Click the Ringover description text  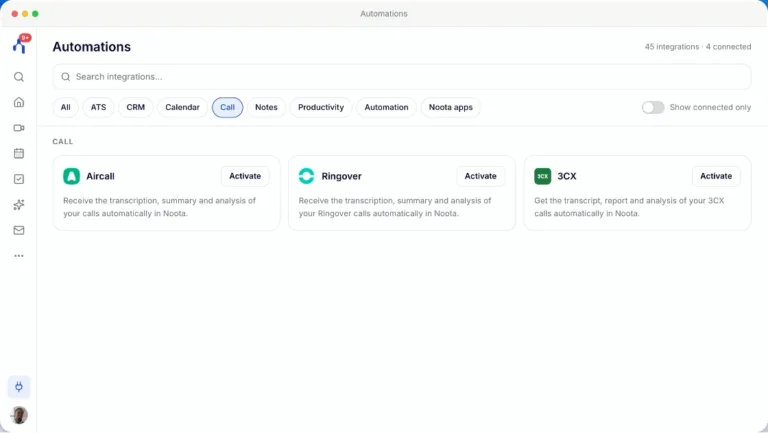pos(395,207)
